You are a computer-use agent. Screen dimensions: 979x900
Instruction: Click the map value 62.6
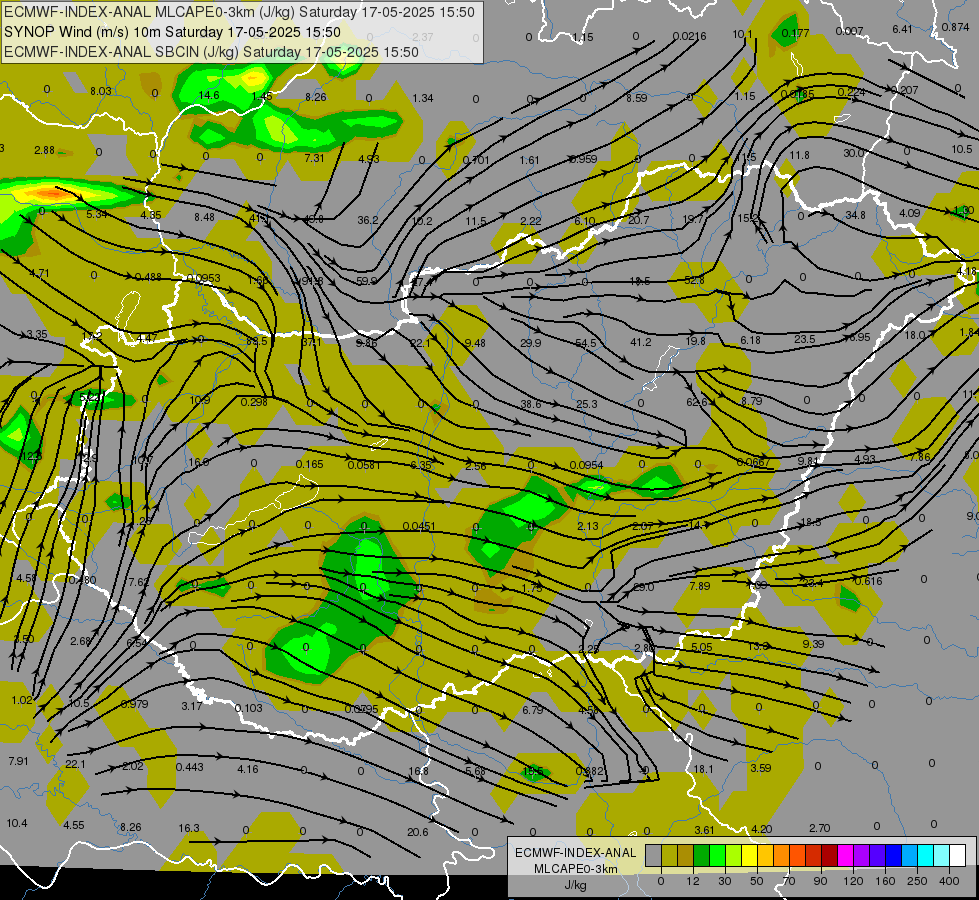click(x=696, y=402)
